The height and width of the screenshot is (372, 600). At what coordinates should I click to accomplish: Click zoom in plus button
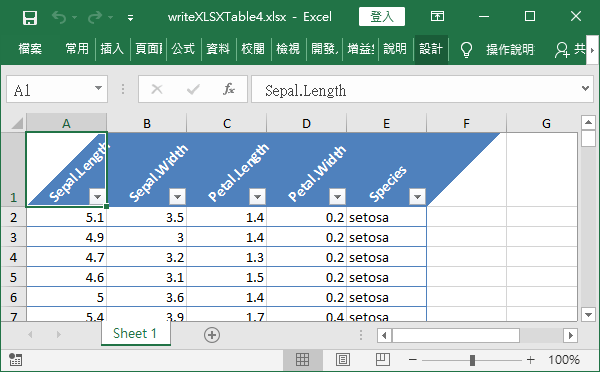(530, 360)
